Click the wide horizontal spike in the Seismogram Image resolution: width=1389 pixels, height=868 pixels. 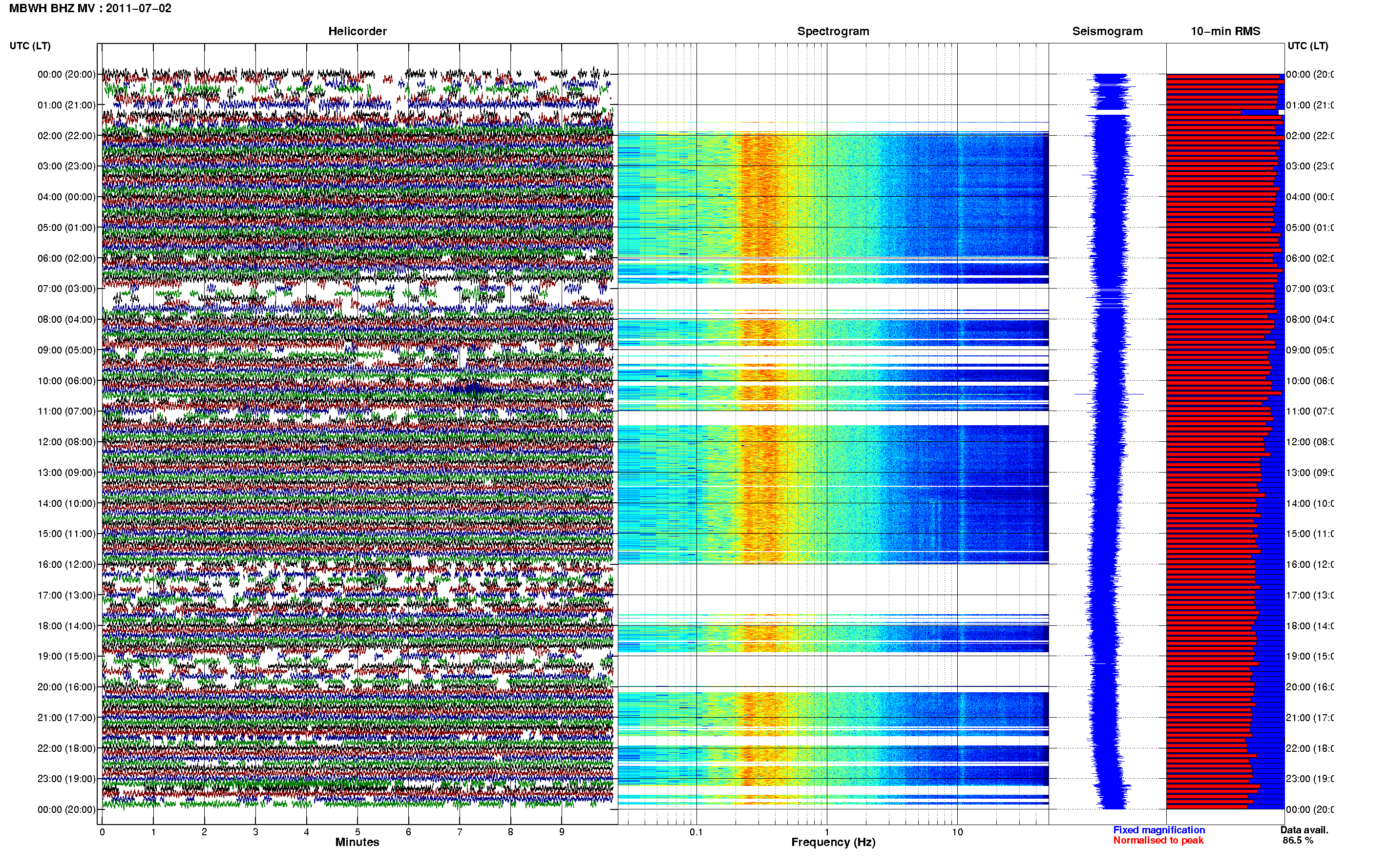[1109, 394]
